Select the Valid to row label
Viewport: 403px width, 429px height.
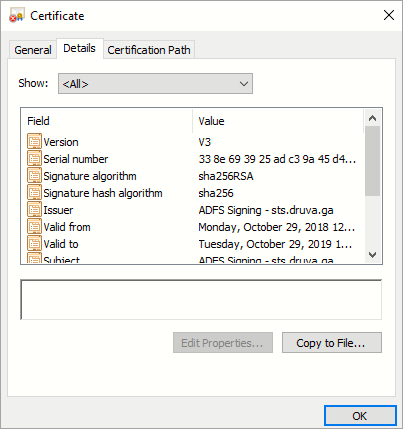61,244
